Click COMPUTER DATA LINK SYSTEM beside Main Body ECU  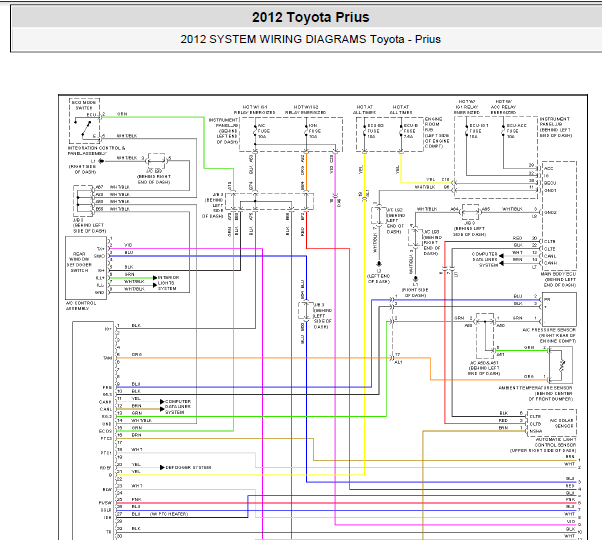[485, 259]
